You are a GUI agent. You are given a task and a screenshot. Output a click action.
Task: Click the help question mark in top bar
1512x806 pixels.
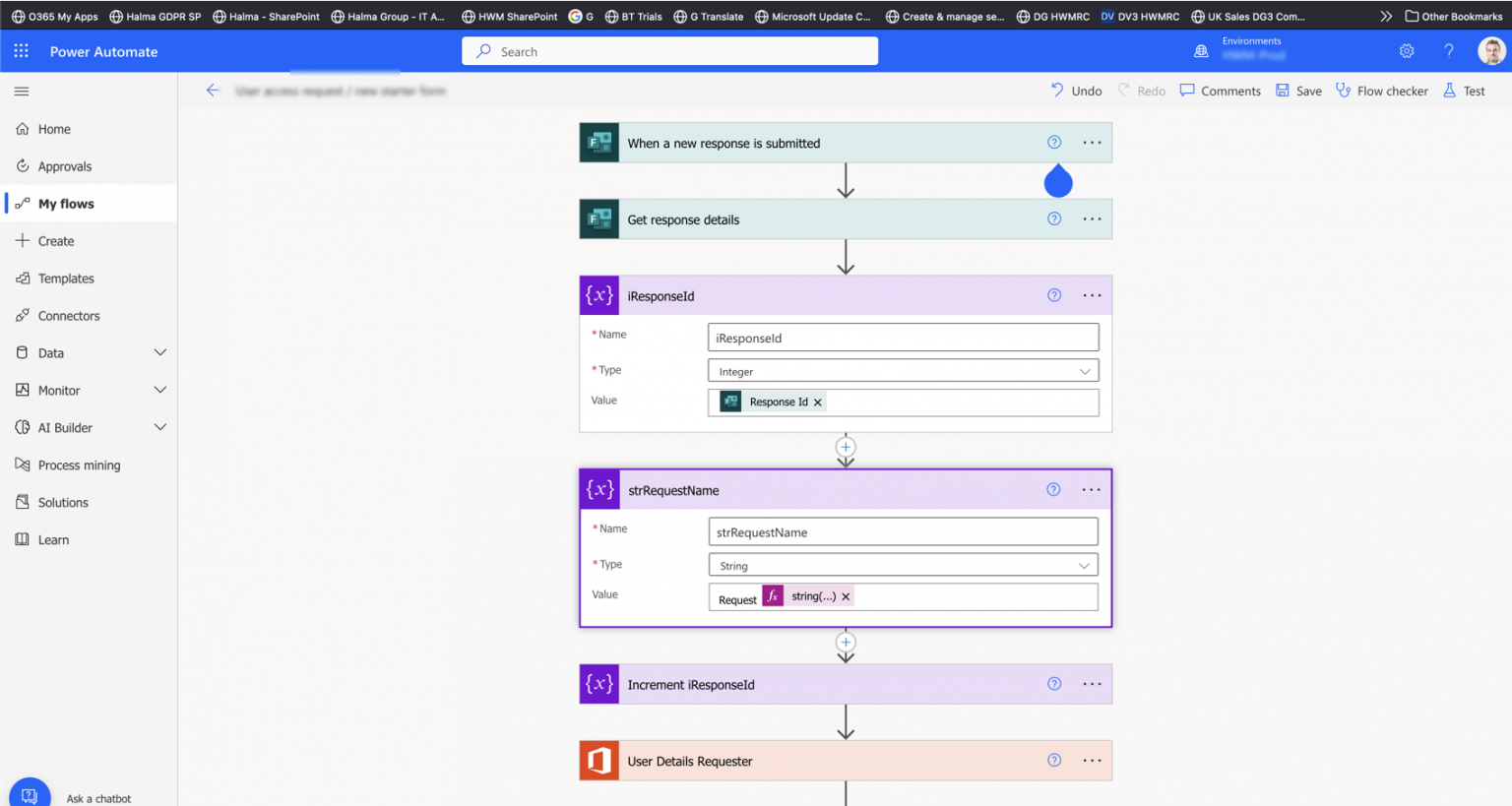[1448, 50]
